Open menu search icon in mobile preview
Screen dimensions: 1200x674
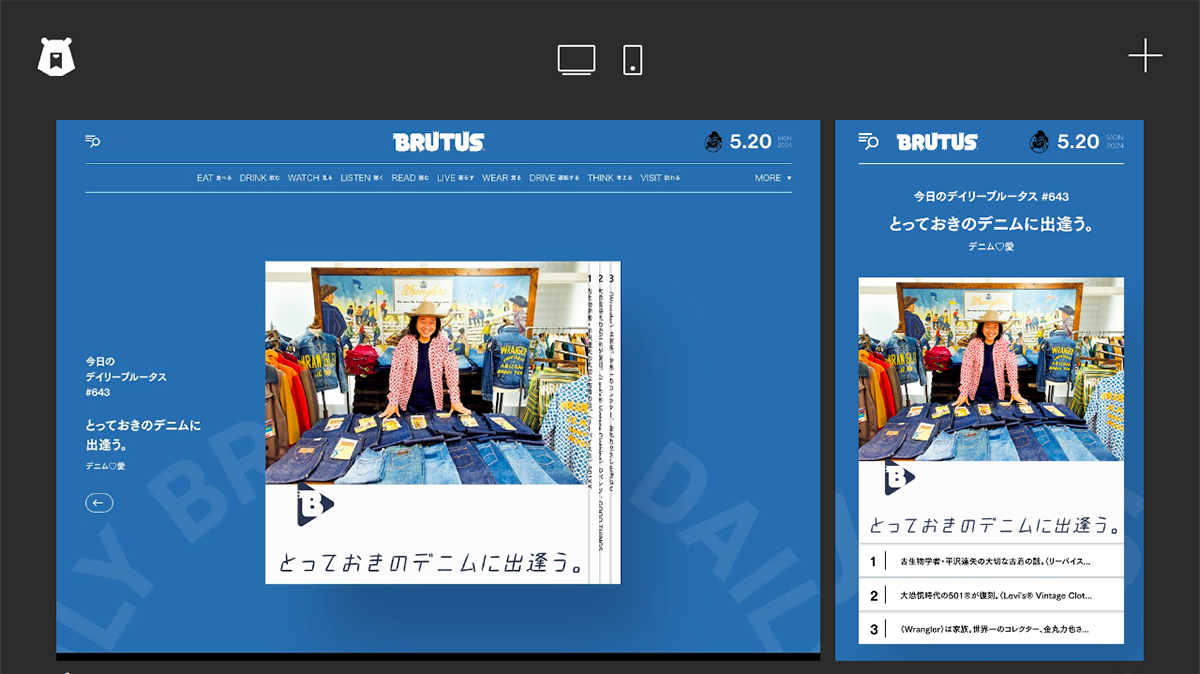pyautogui.click(x=868, y=142)
